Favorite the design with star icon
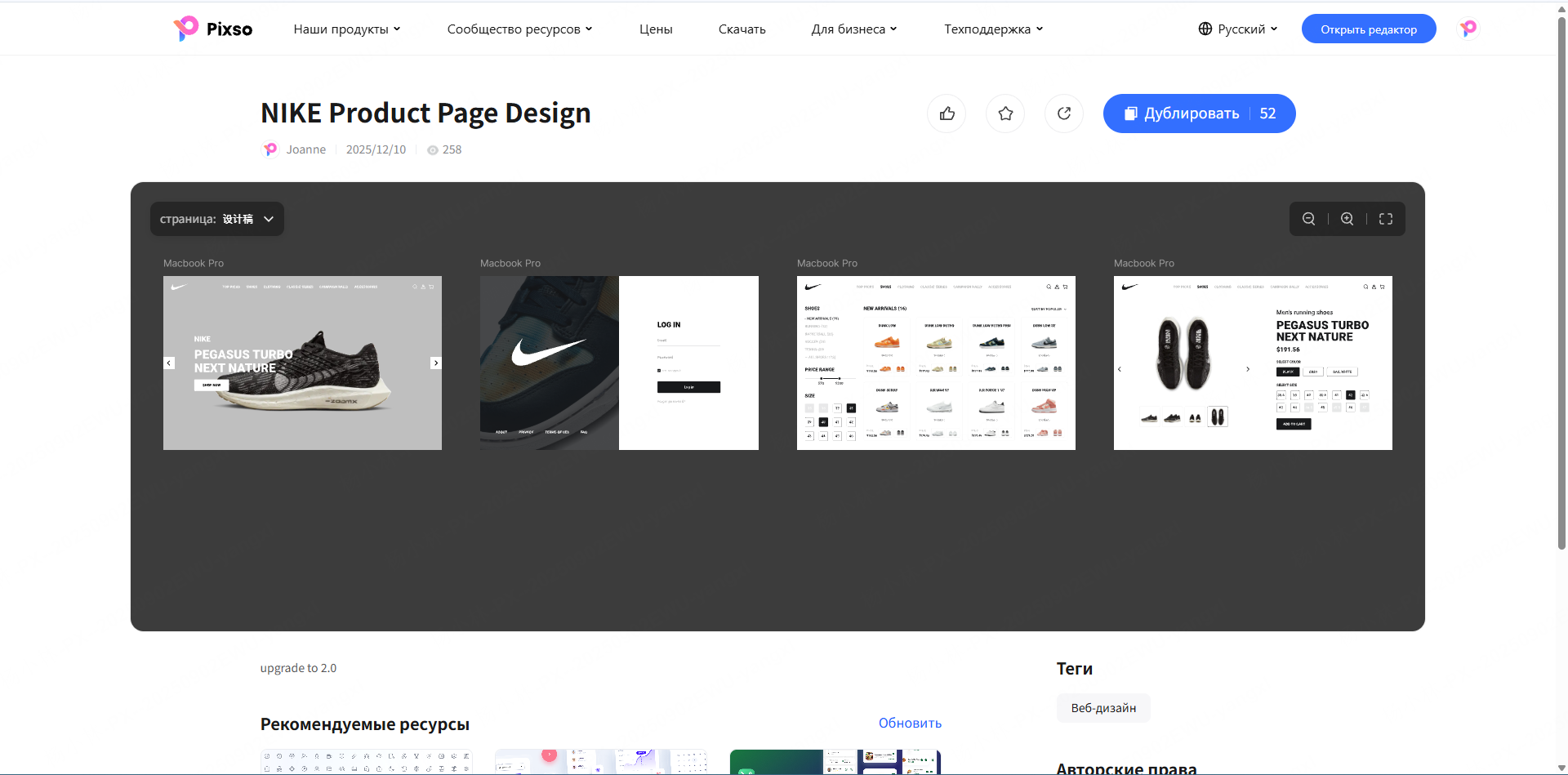 pos(1005,114)
